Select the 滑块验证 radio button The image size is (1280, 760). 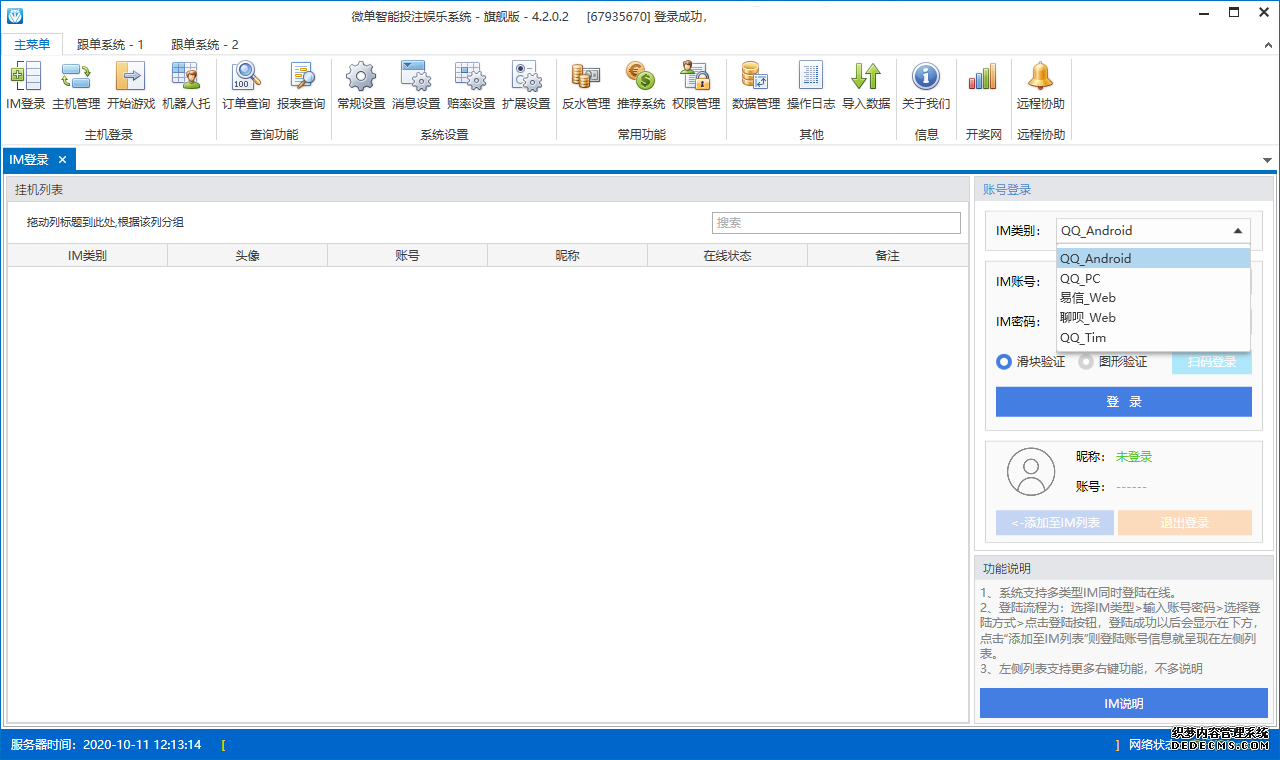coord(1004,362)
